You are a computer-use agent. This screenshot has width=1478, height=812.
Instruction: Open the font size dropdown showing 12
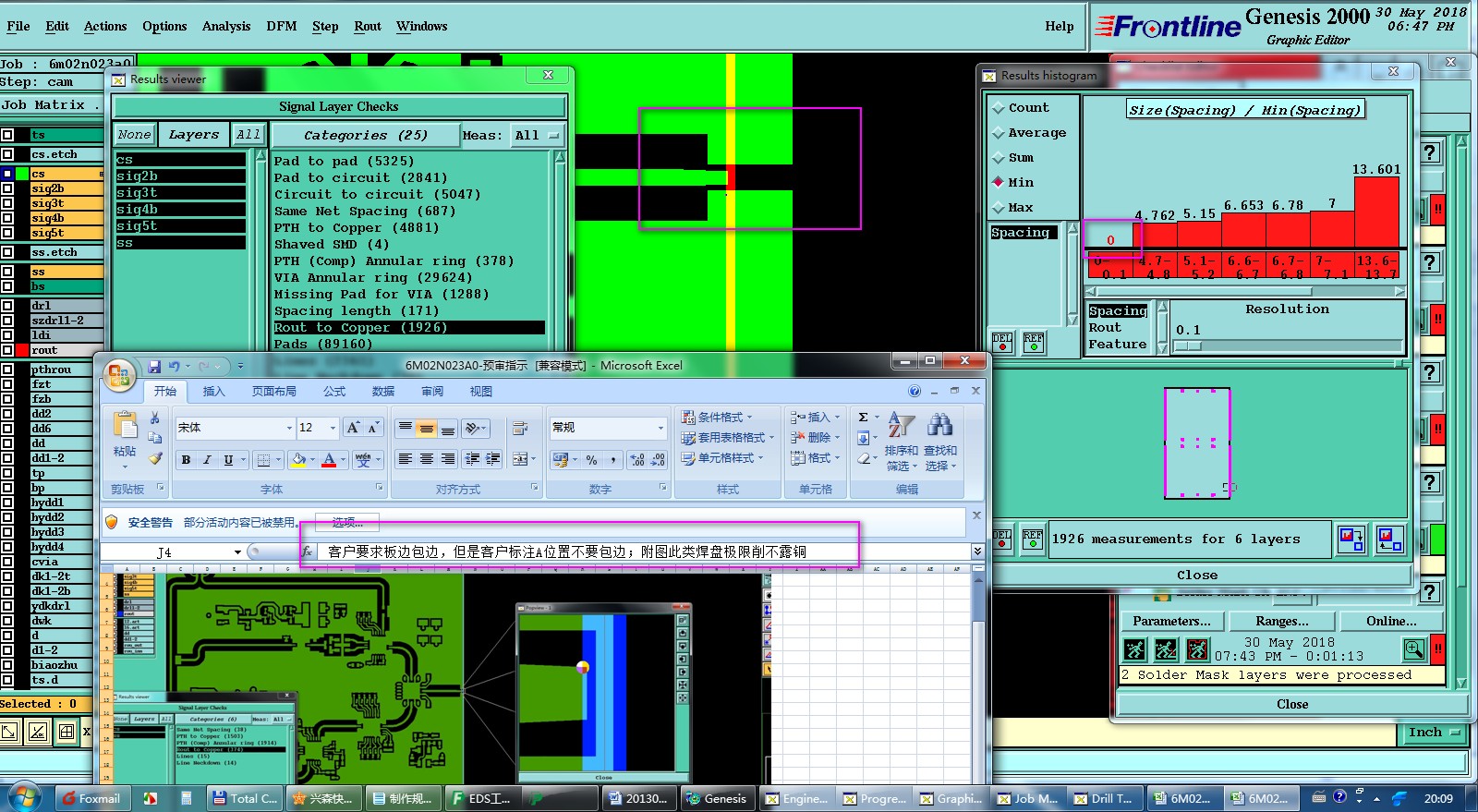tap(332, 428)
